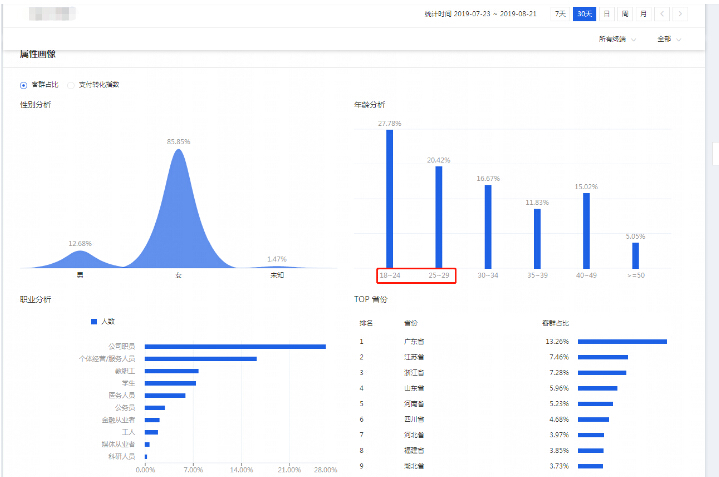
Task: Switch to the 7天 time range
Action: coord(561,14)
